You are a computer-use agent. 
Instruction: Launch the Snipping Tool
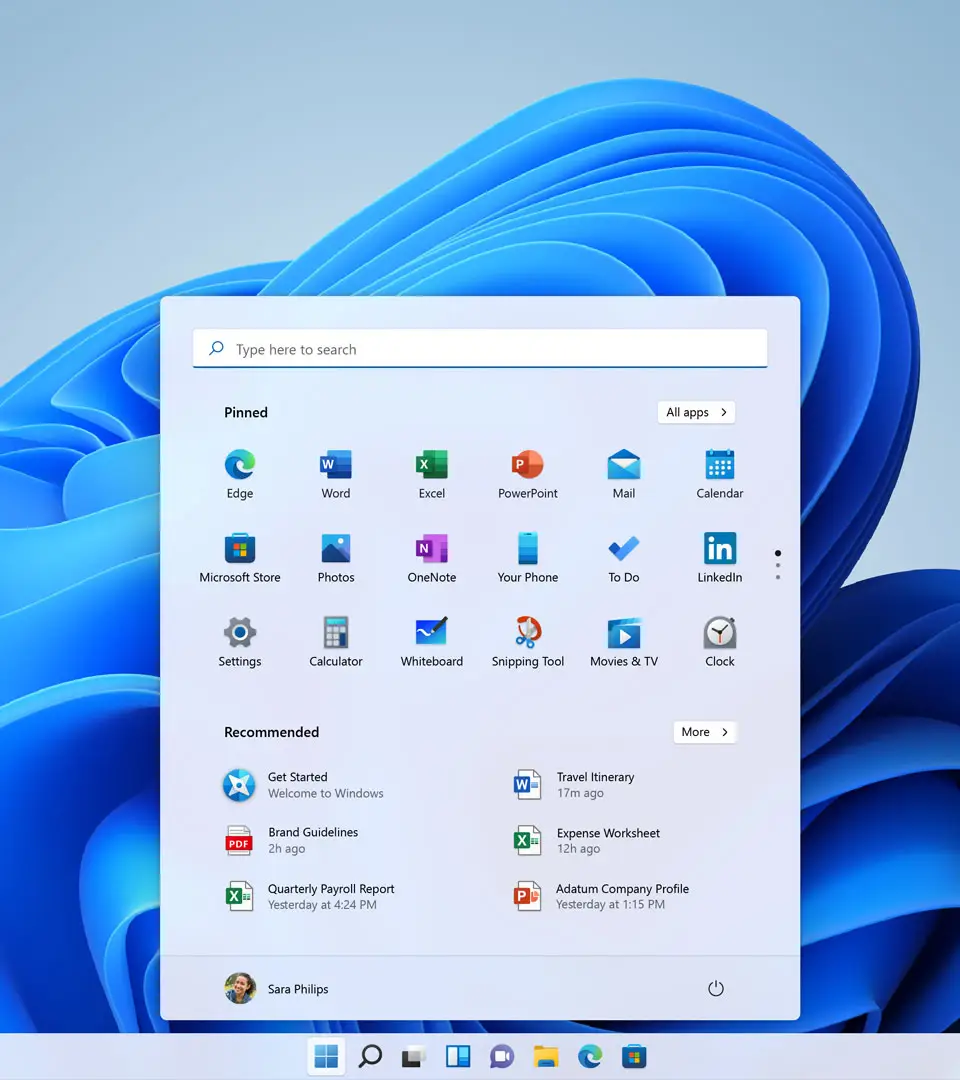(x=528, y=641)
